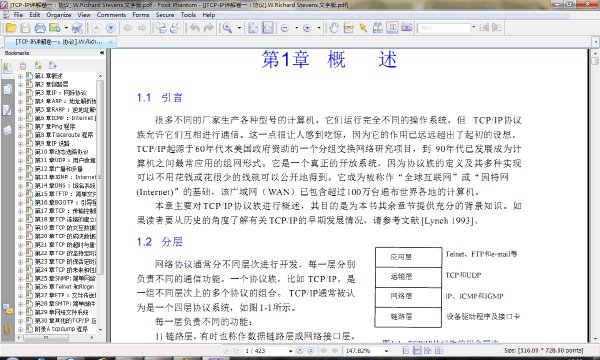Enable continuous page layout in status bar

[x=417, y=350]
